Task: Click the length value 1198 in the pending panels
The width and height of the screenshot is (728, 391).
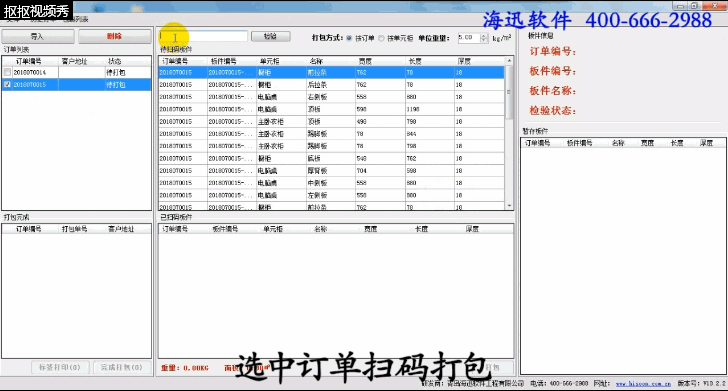Action: click(x=413, y=110)
